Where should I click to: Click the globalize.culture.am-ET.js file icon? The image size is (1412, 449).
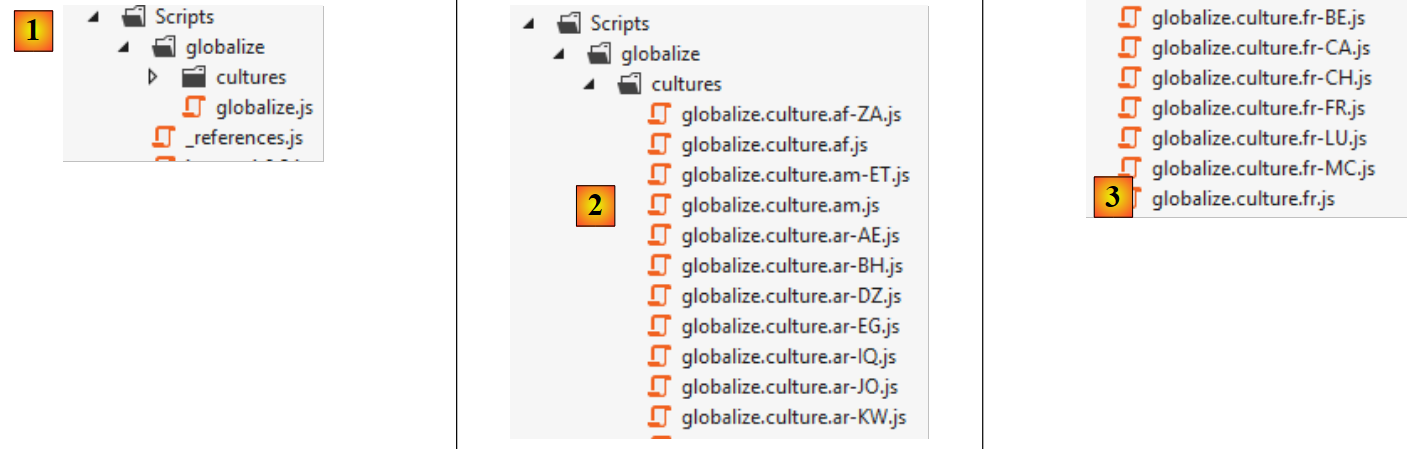[x=659, y=175]
